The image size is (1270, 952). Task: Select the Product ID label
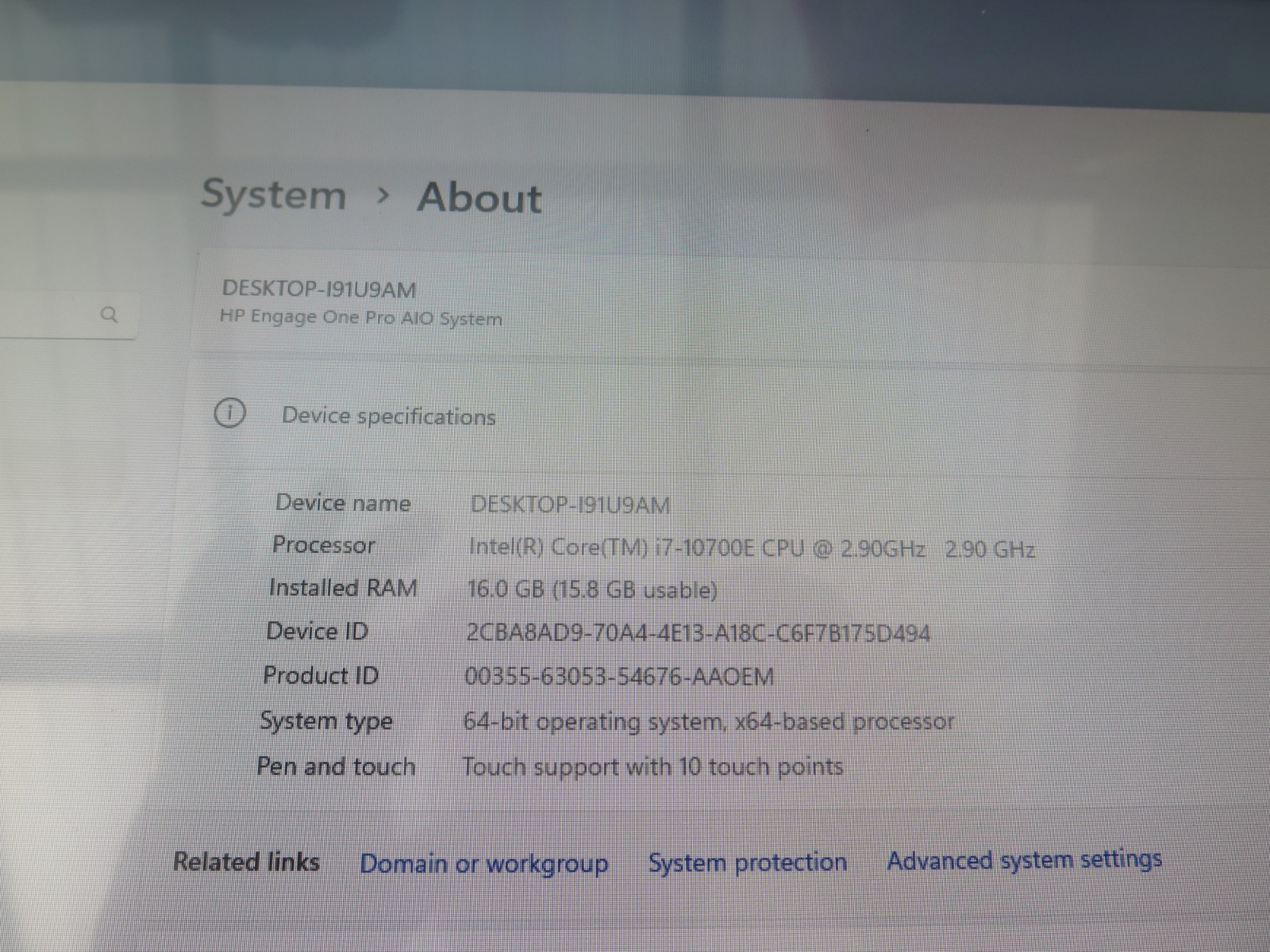(x=321, y=676)
